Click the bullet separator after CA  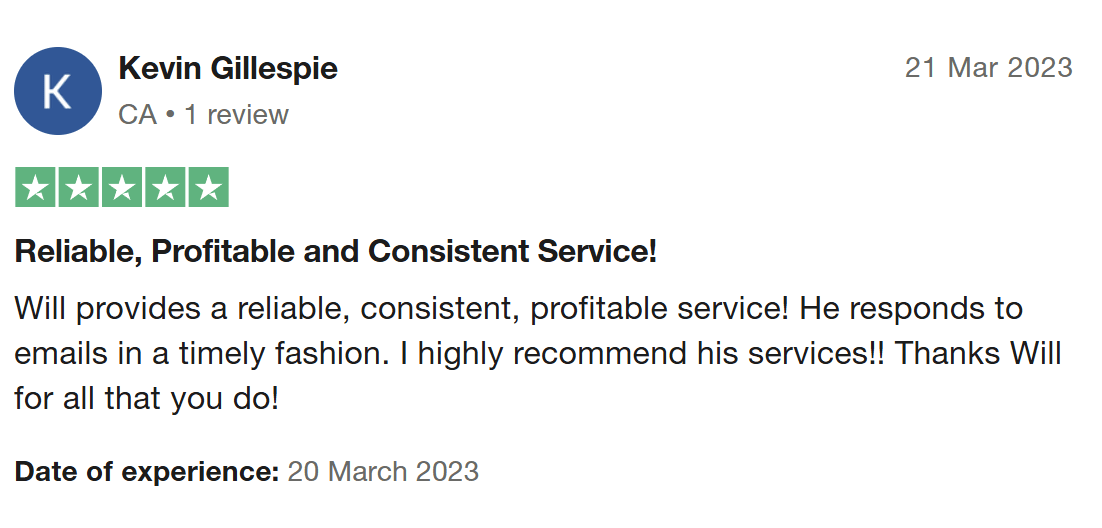tap(170, 115)
